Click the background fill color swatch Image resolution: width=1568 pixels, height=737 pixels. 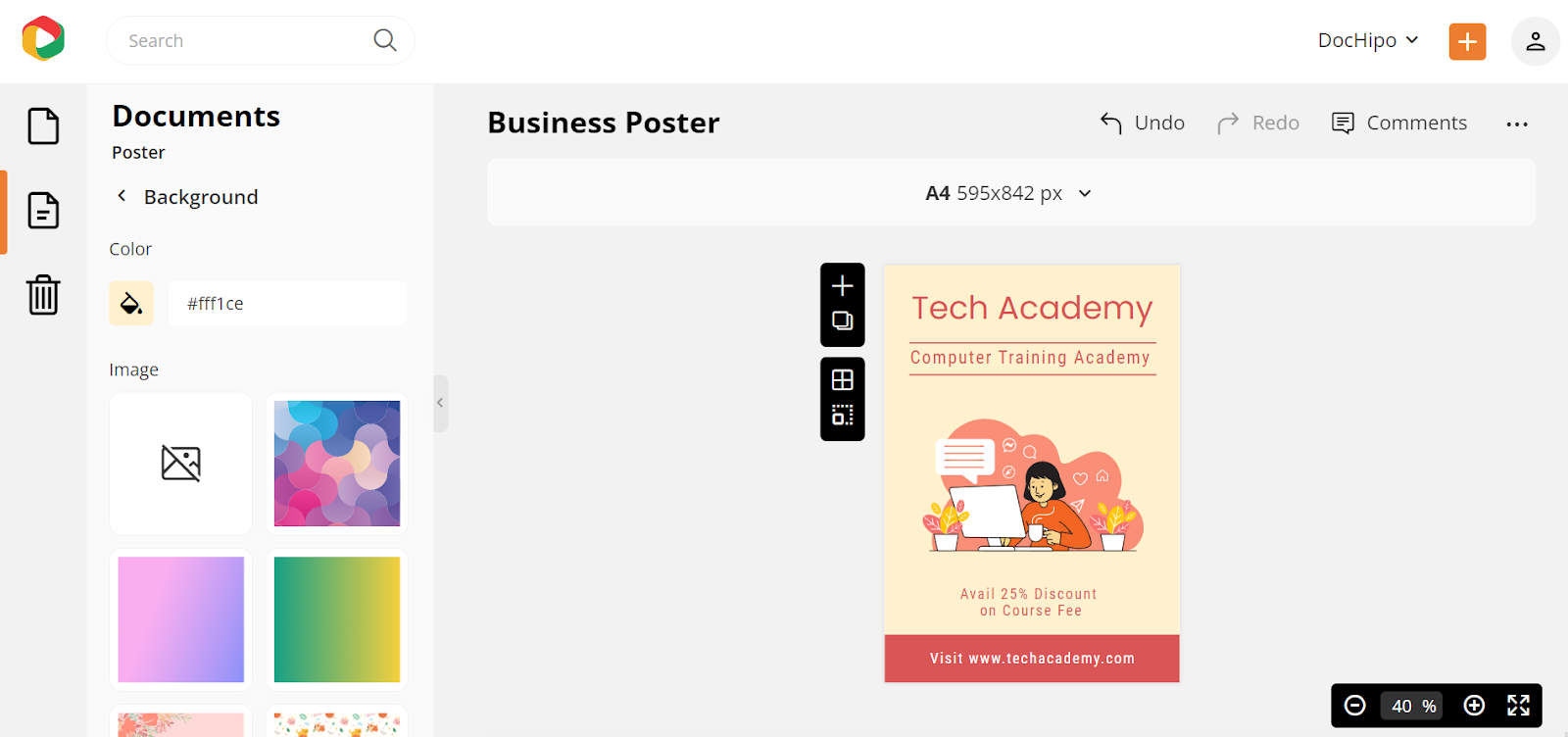(131, 304)
